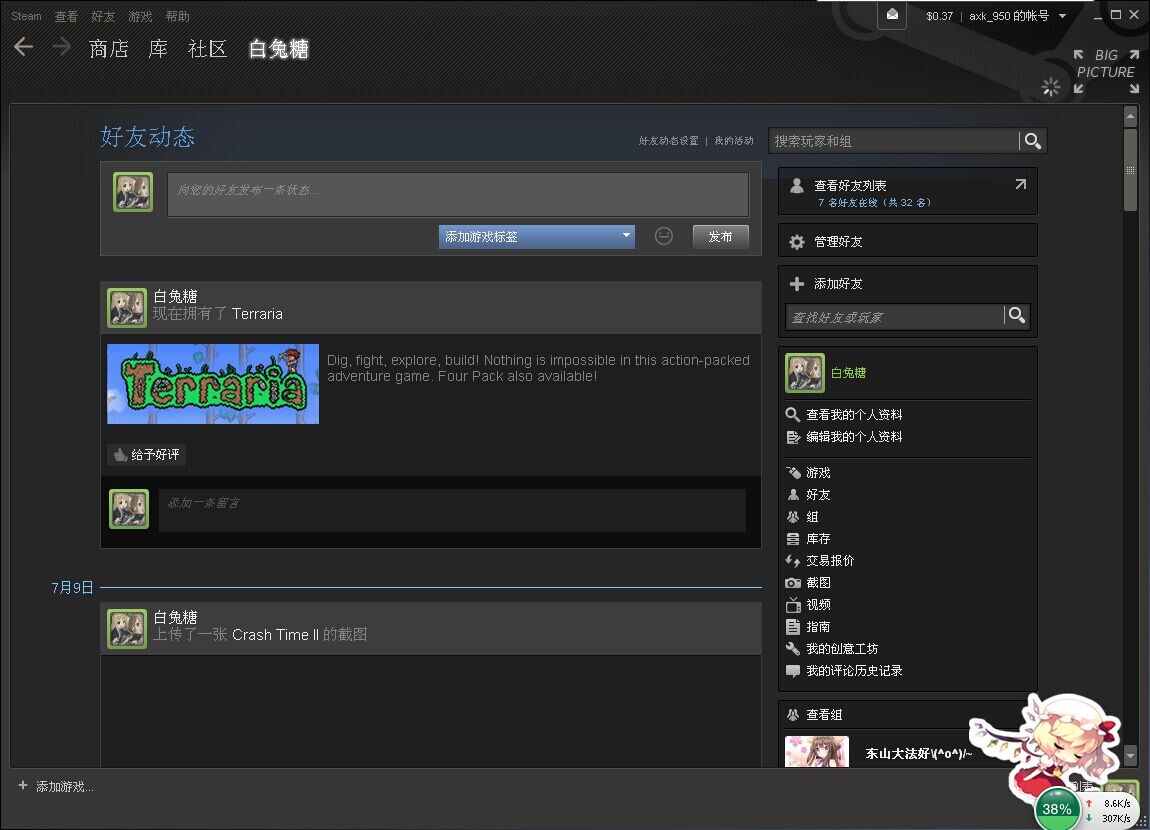Click the 添加一条留言 comment box

click(x=453, y=510)
